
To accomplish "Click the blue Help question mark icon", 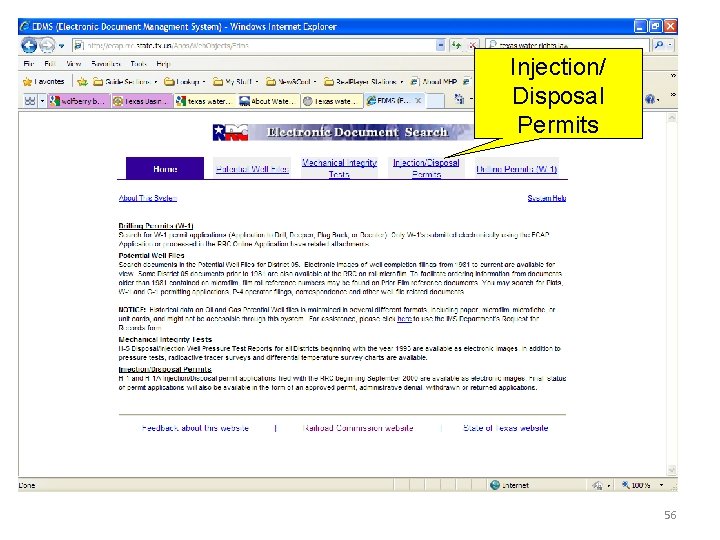I will click(650, 99).
